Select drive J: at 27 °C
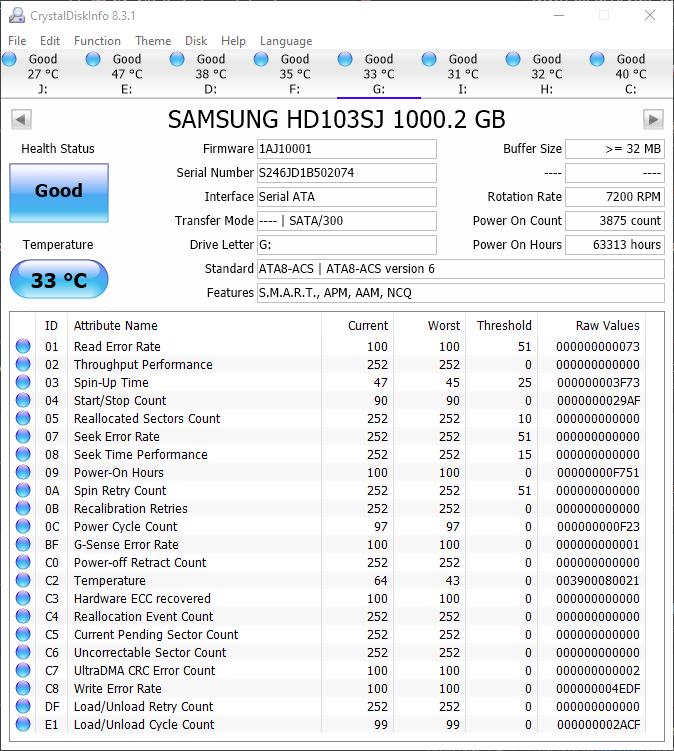The width and height of the screenshot is (674, 751). tap(43, 74)
